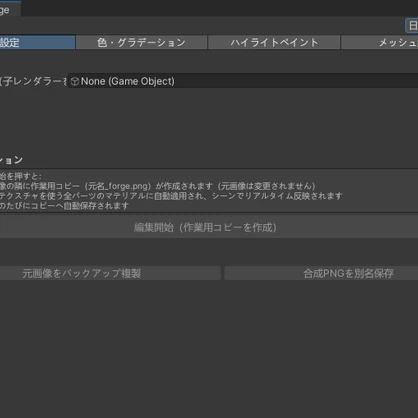Switch to the 色・グラデーション tab

click(141, 42)
